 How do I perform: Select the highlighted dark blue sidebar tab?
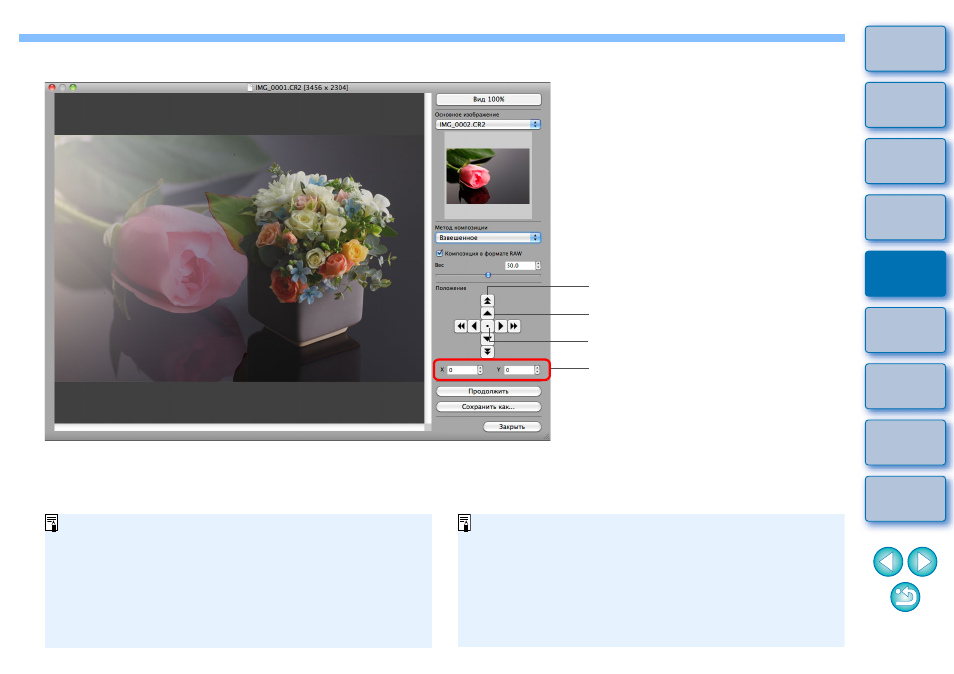tap(905, 274)
